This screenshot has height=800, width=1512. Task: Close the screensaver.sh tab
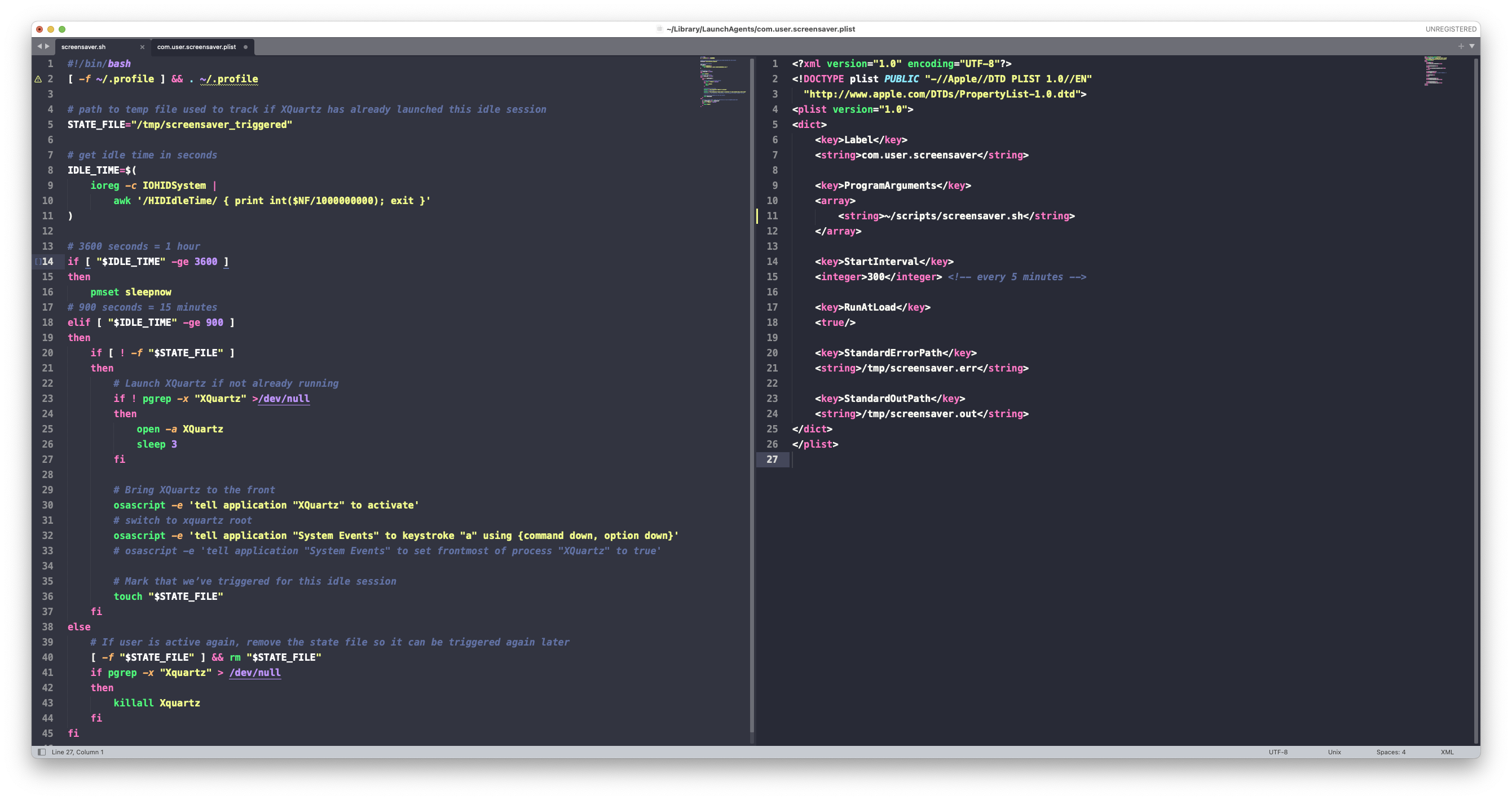142,47
